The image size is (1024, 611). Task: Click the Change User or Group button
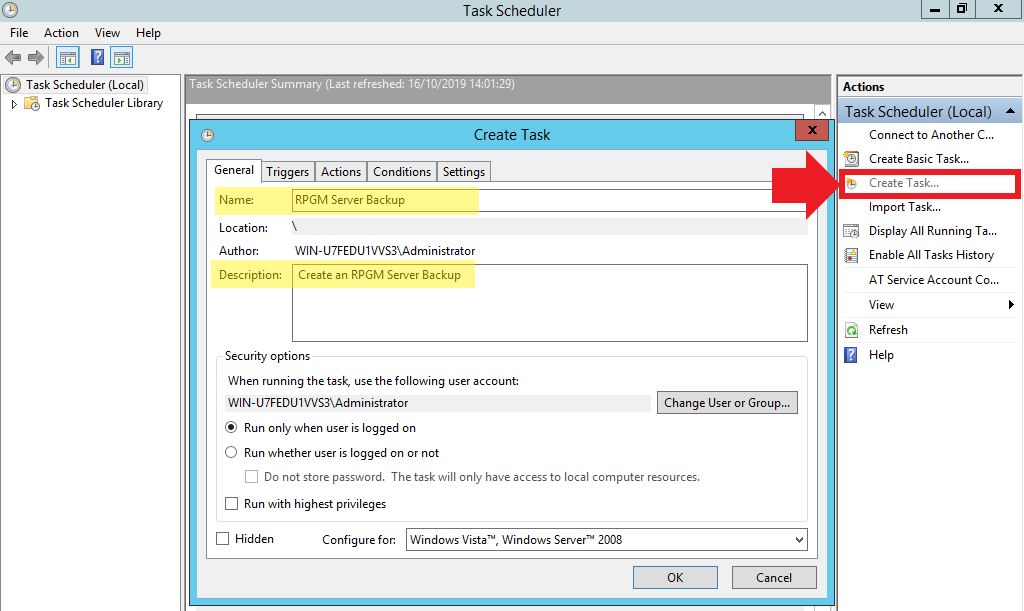727,403
